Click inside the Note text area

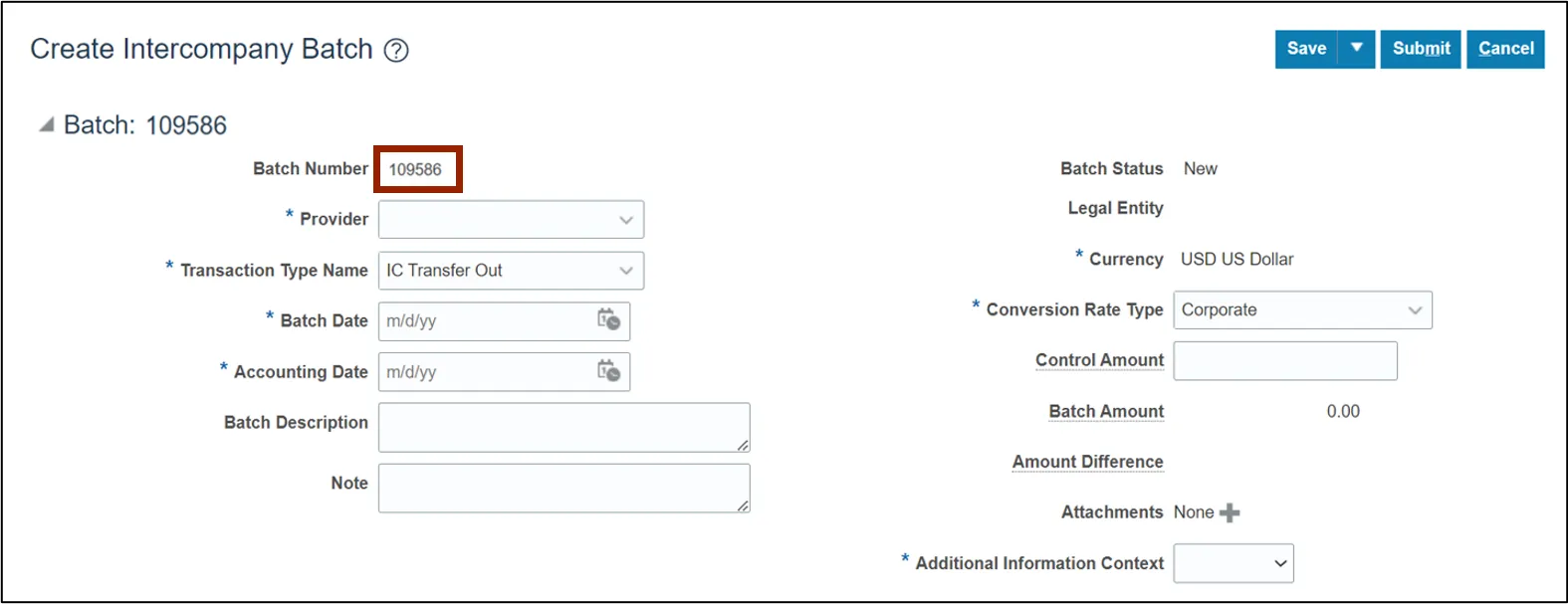[x=562, y=488]
